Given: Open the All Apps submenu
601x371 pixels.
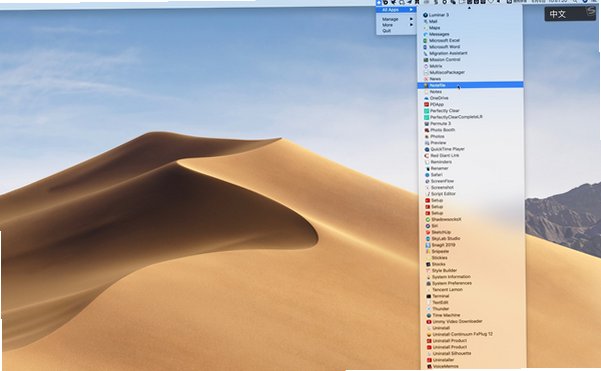Looking at the screenshot, I should pos(396,10).
